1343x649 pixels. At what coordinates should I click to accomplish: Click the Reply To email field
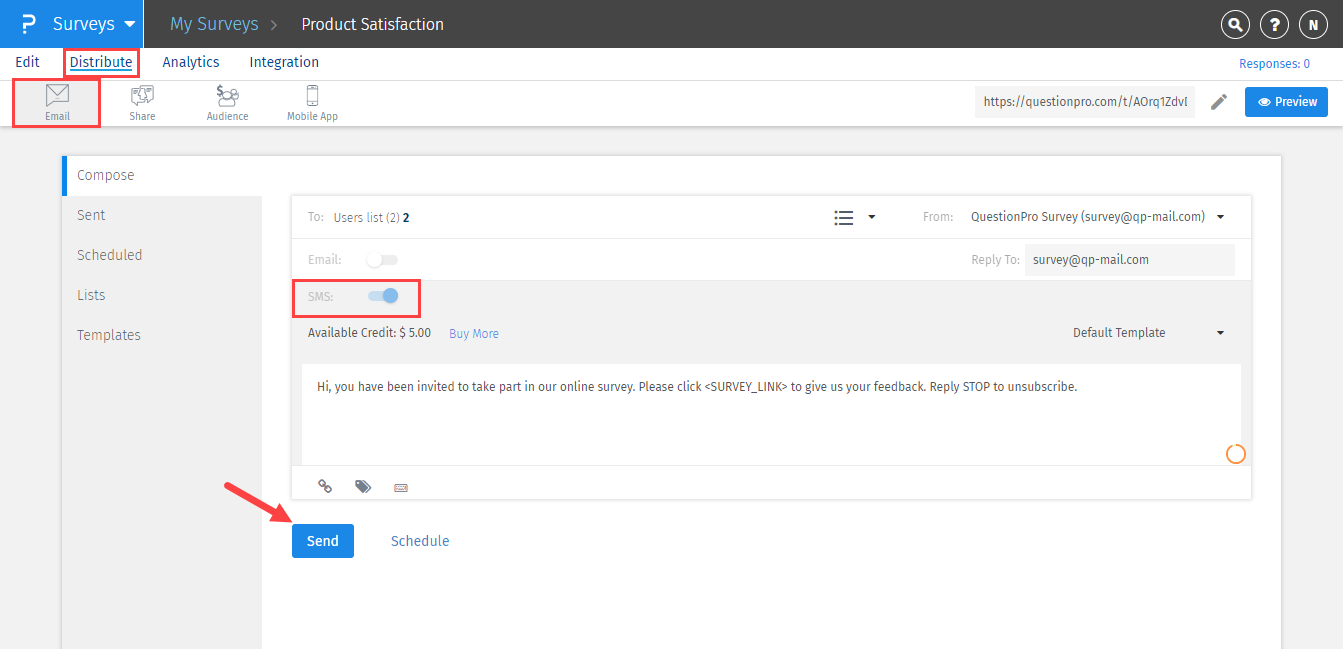[1129, 260]
